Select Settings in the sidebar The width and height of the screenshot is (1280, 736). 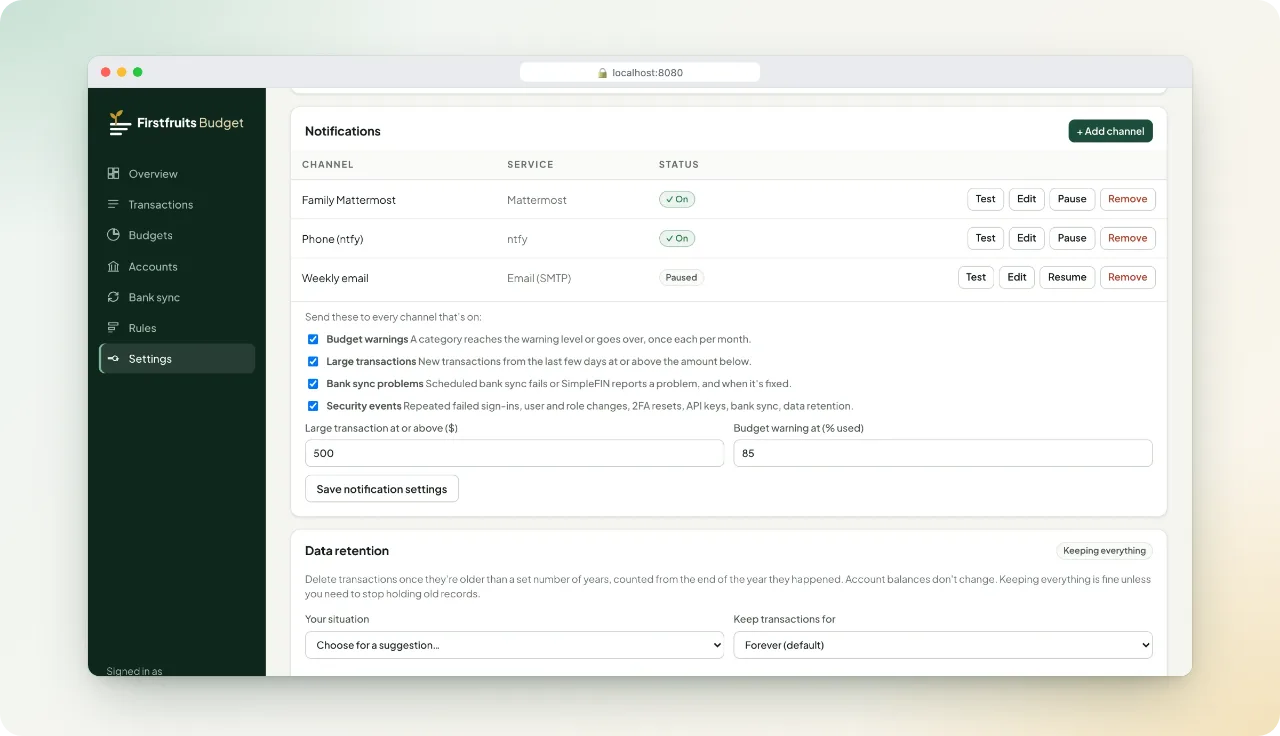(177, 359)
